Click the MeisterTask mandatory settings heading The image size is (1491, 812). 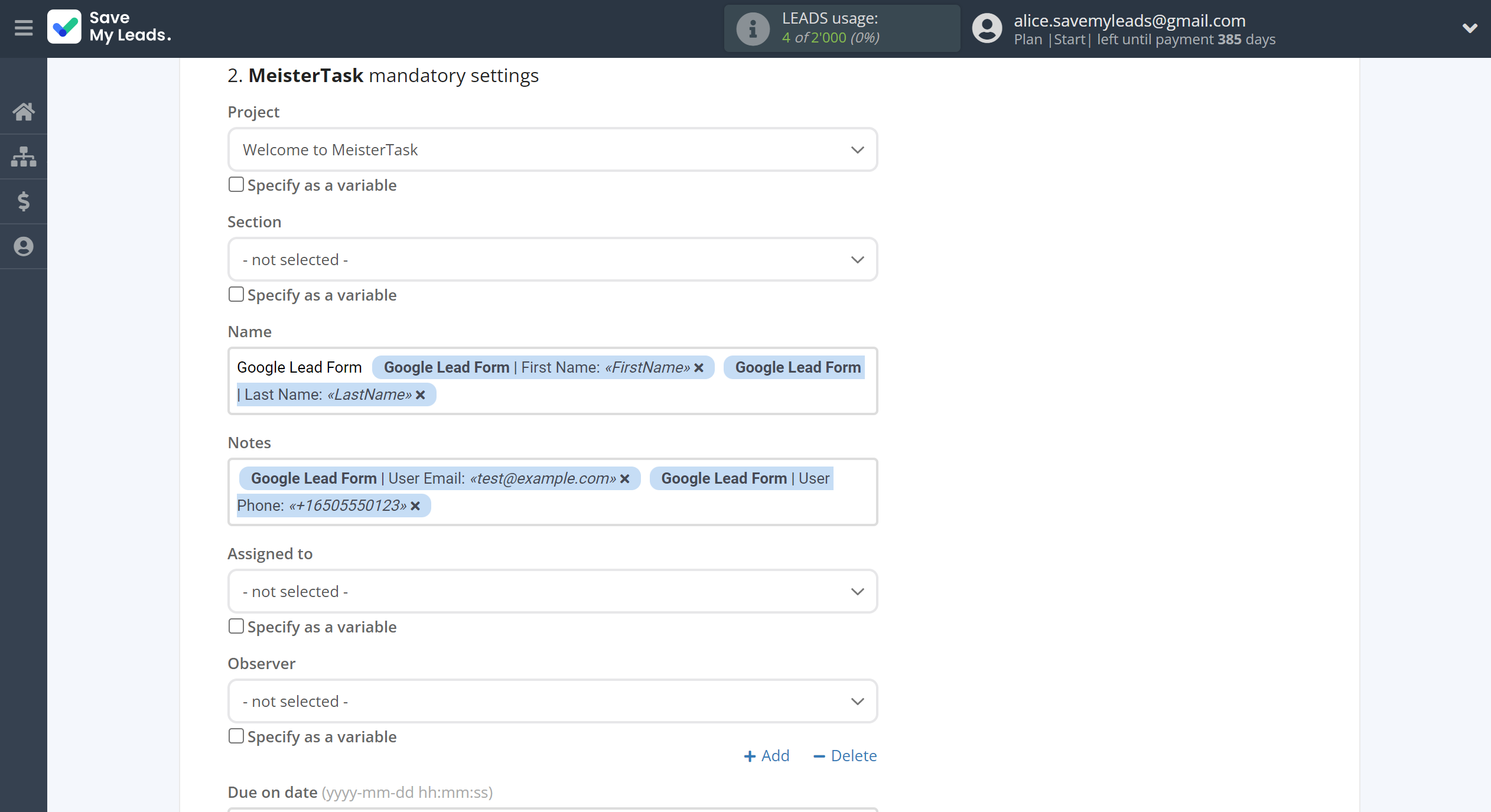(x=383, y=76)
